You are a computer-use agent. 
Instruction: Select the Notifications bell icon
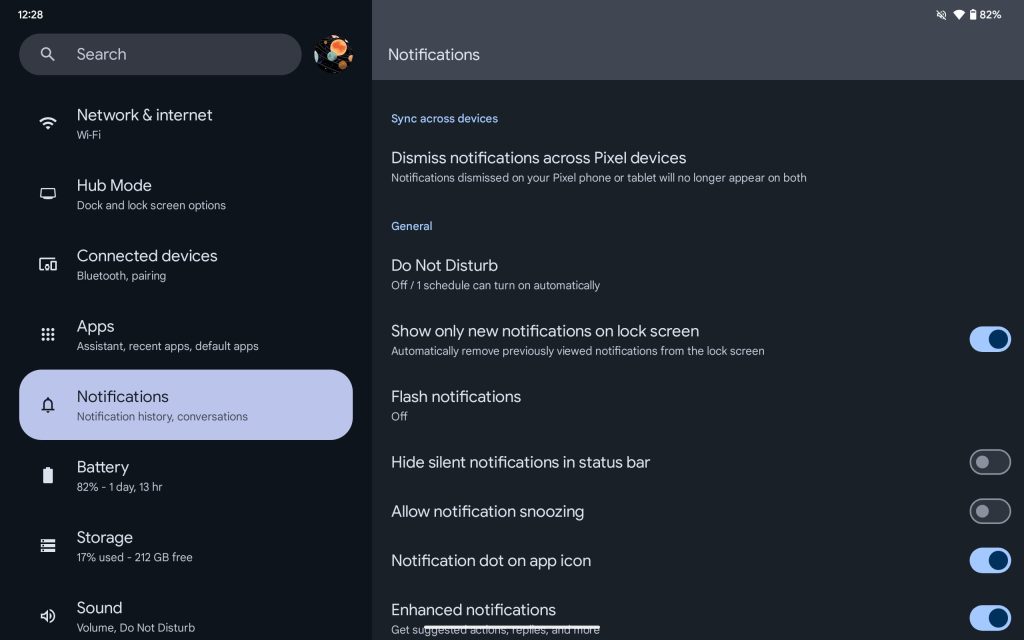coord(47,405)
